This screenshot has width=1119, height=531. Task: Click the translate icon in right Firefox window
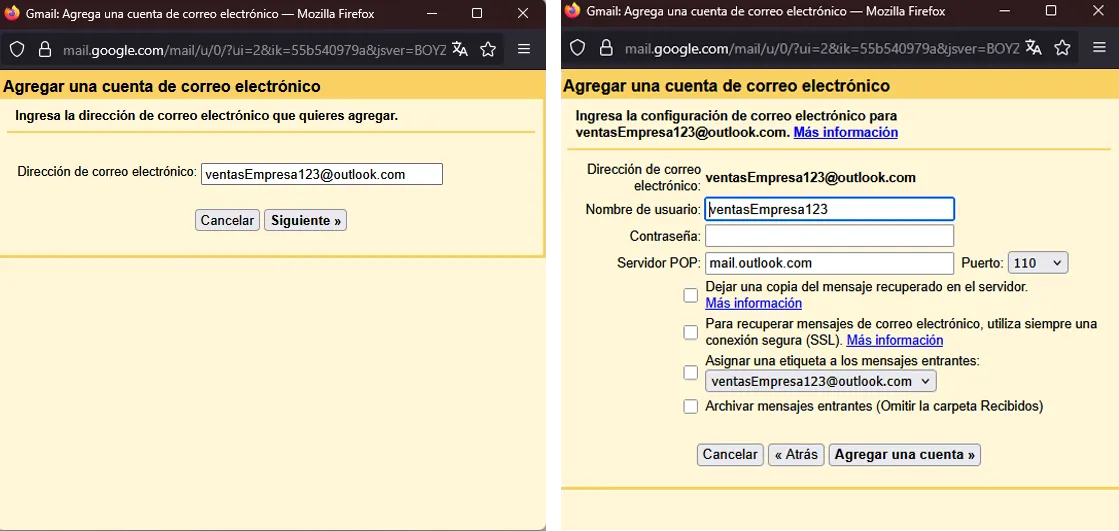[x=1033, y=47]
